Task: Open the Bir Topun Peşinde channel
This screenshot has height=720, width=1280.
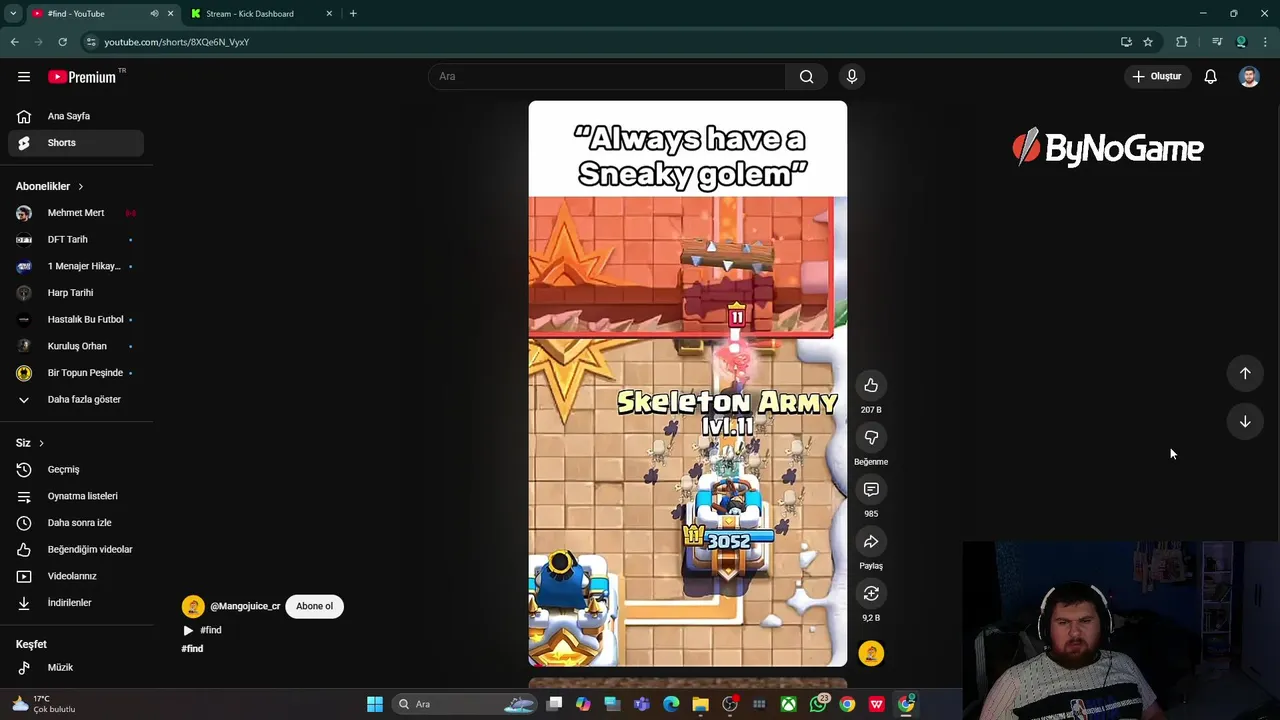Action: pyautogui.click(x=76, y=373)
